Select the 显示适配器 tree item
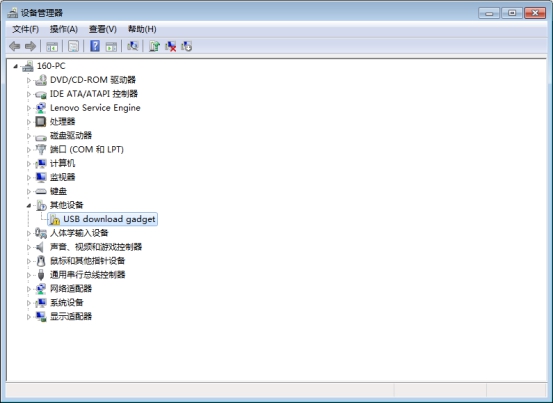 [x=71, y=316]
